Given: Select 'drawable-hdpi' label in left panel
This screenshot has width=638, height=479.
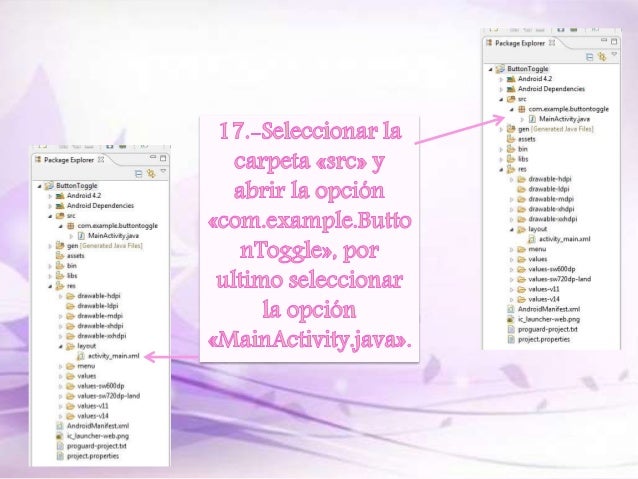Looking at the screenshot, I should pos(99,296).
